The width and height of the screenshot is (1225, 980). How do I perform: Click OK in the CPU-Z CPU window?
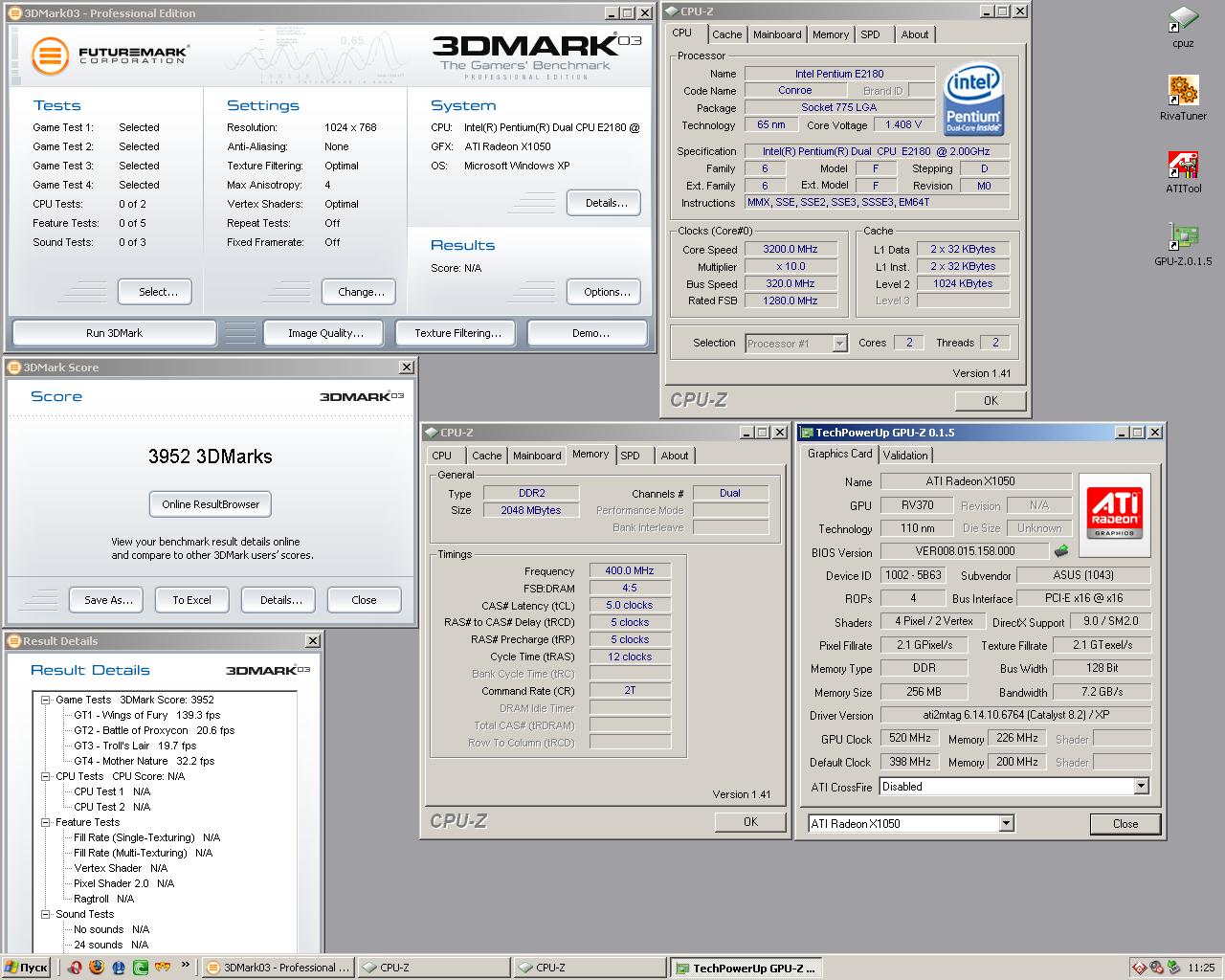[991, 401]
